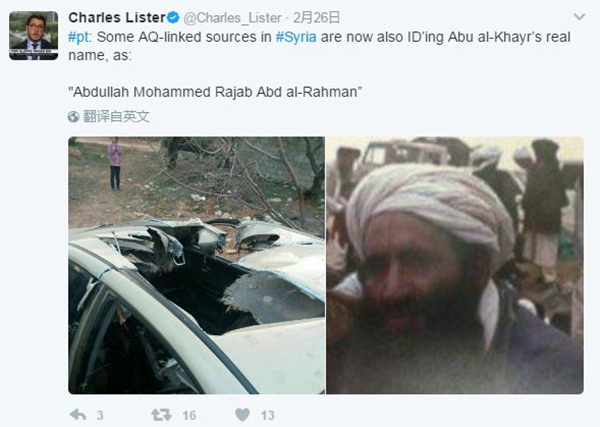Click the reply arrow icon

(78, 415)
